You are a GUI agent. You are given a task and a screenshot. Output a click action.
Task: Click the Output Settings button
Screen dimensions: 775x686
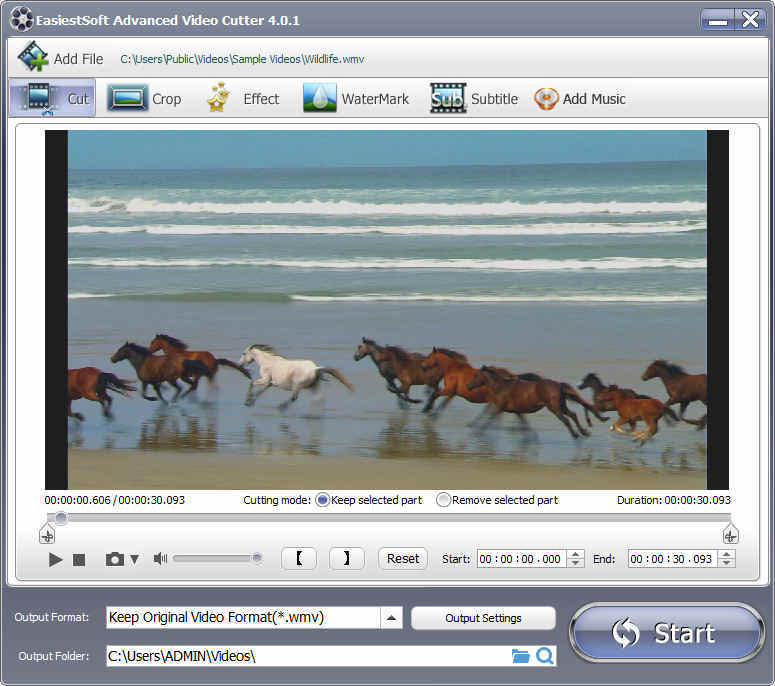pyautogui.click(x=483, y=618)
